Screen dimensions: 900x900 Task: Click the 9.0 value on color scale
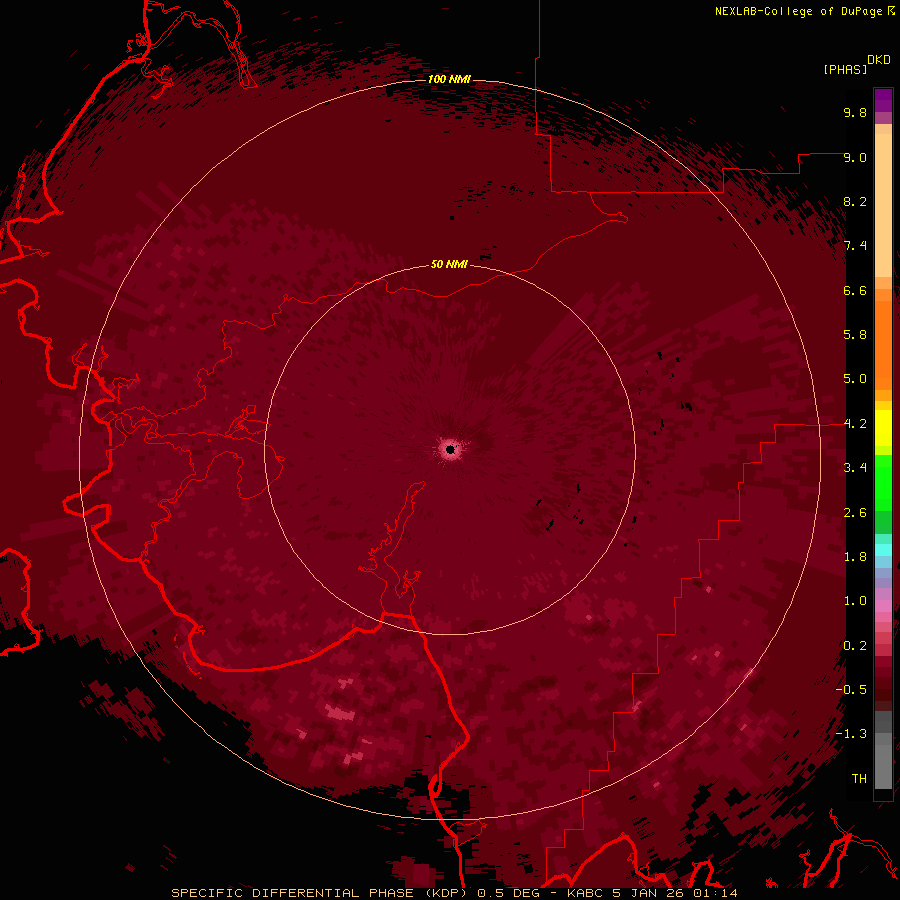pyautogui.click(x=855, y=157)
